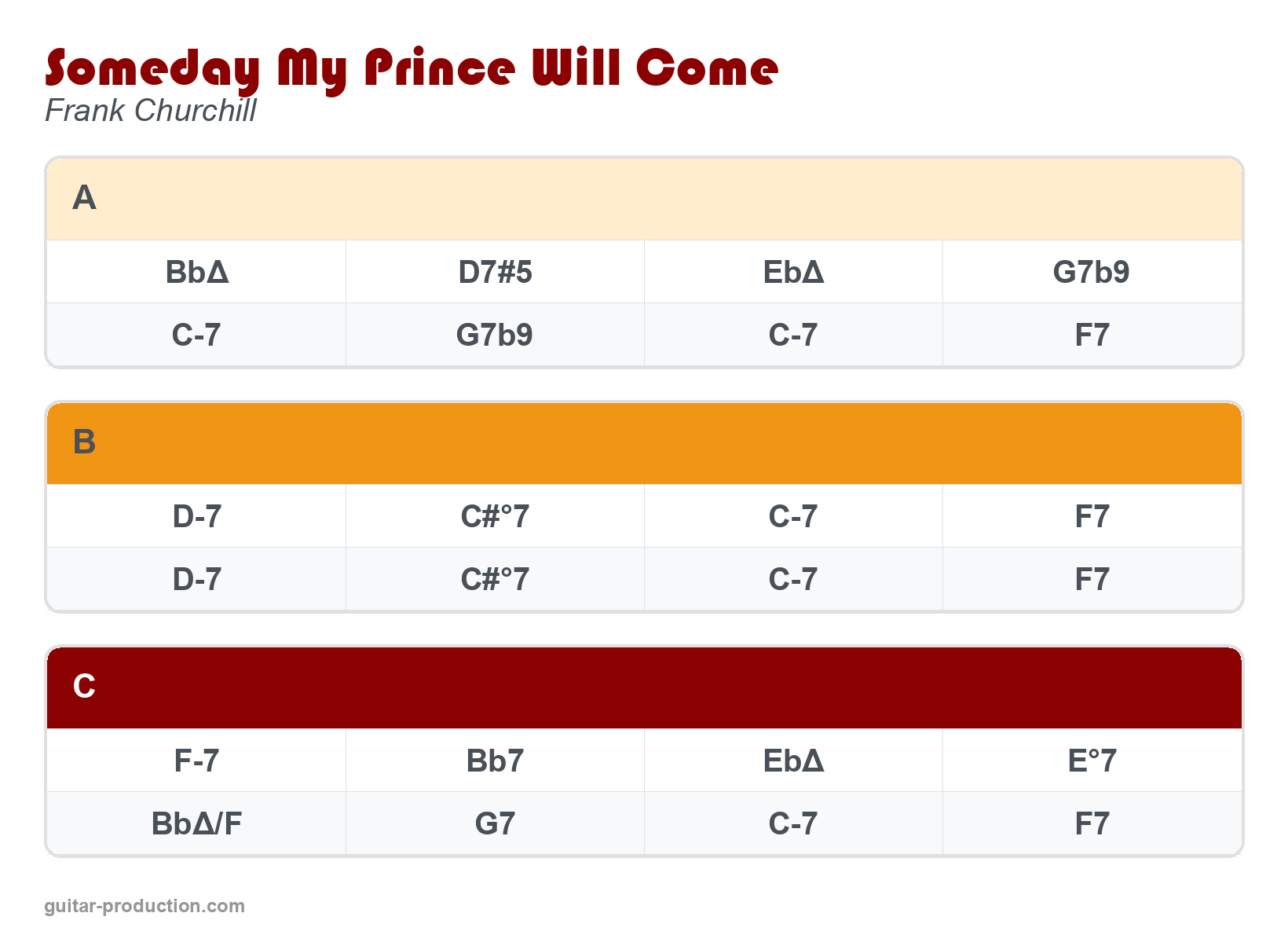The width and height of the screenshot is (1288, 935).
Task: Click the F-7 chord cell
Action: pos(196,761)
